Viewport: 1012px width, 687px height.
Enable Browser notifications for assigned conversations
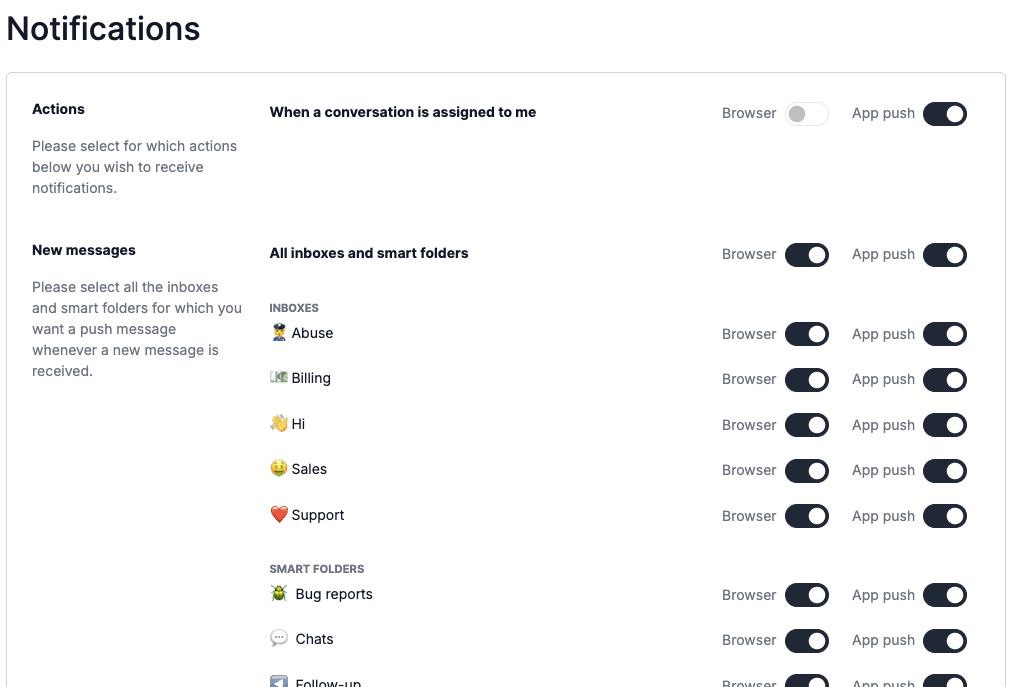coord(806,114)
